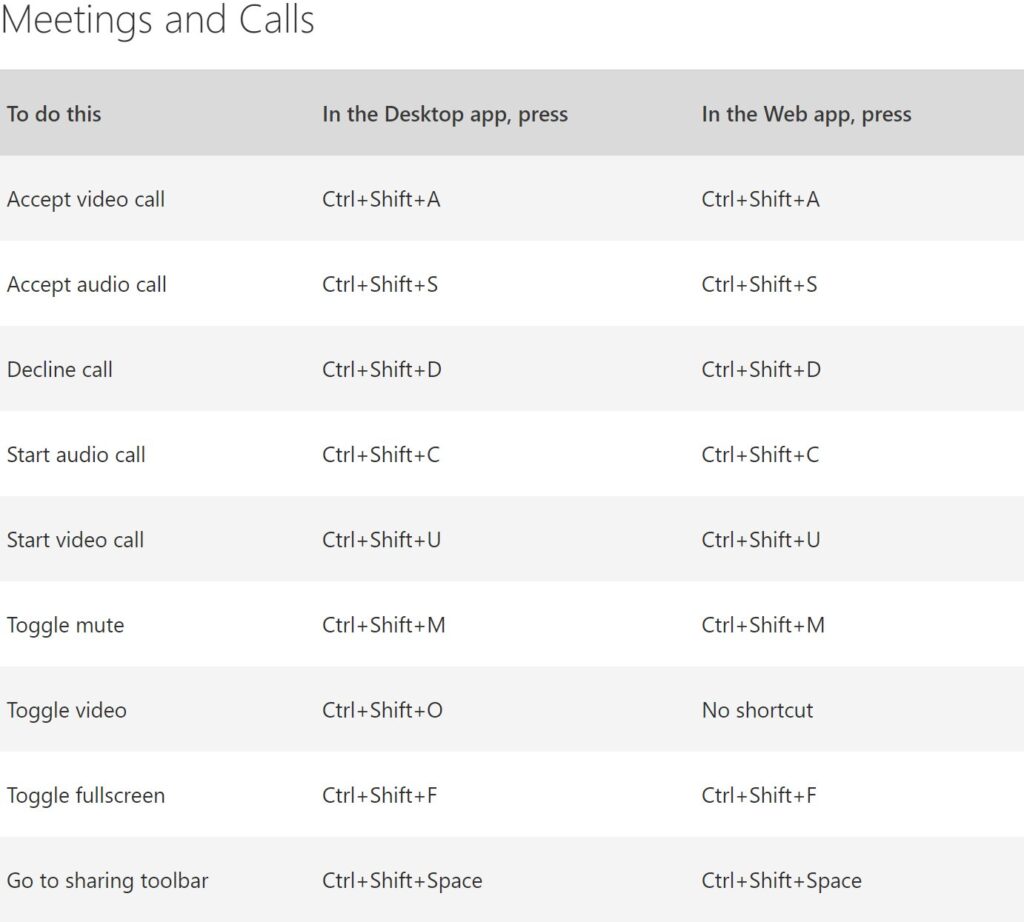
Task: Click the 'No shortcut' web app cell
Action: click(x=757, y=711)
